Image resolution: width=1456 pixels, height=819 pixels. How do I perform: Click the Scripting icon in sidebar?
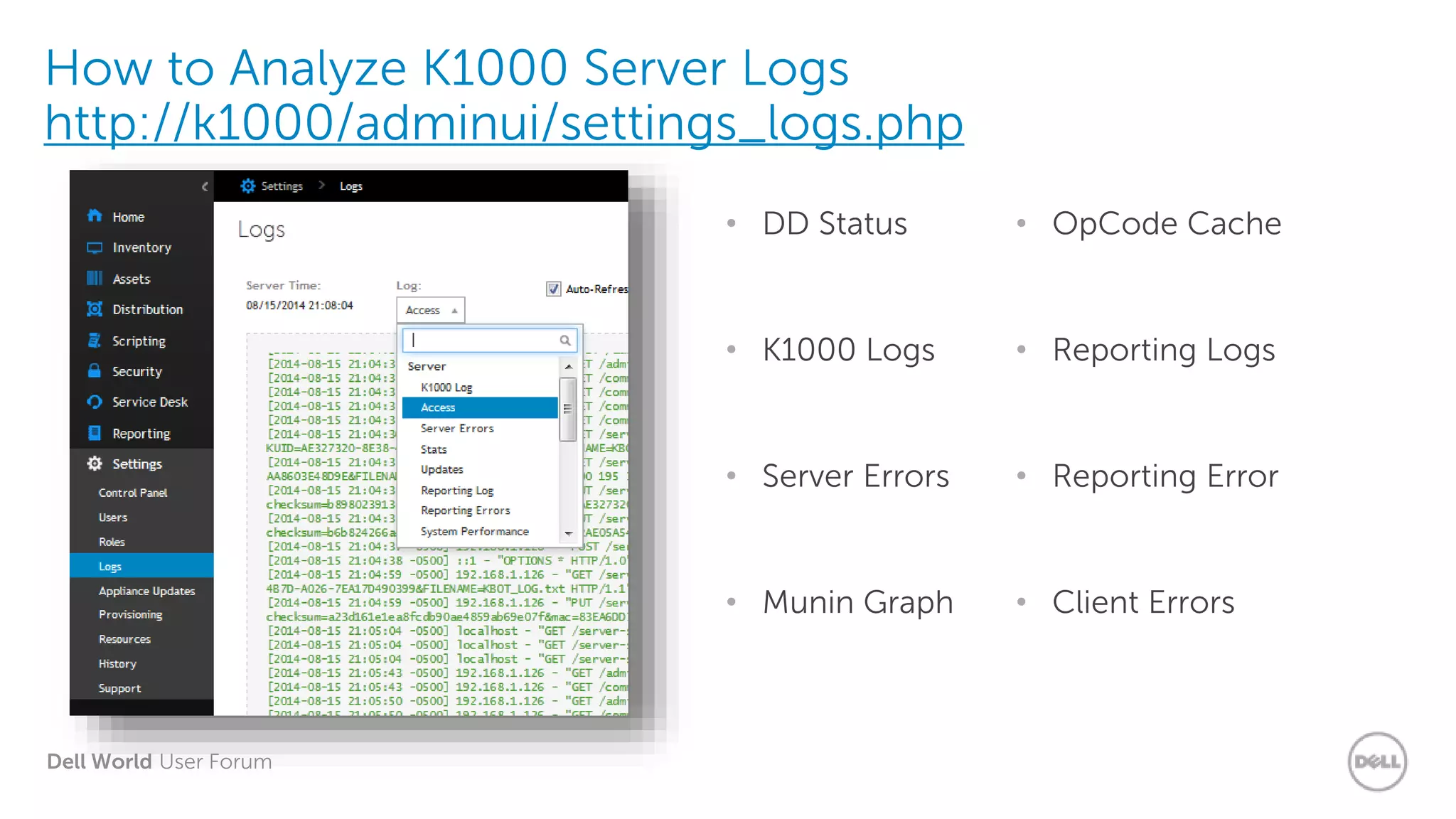pos(95,341)
